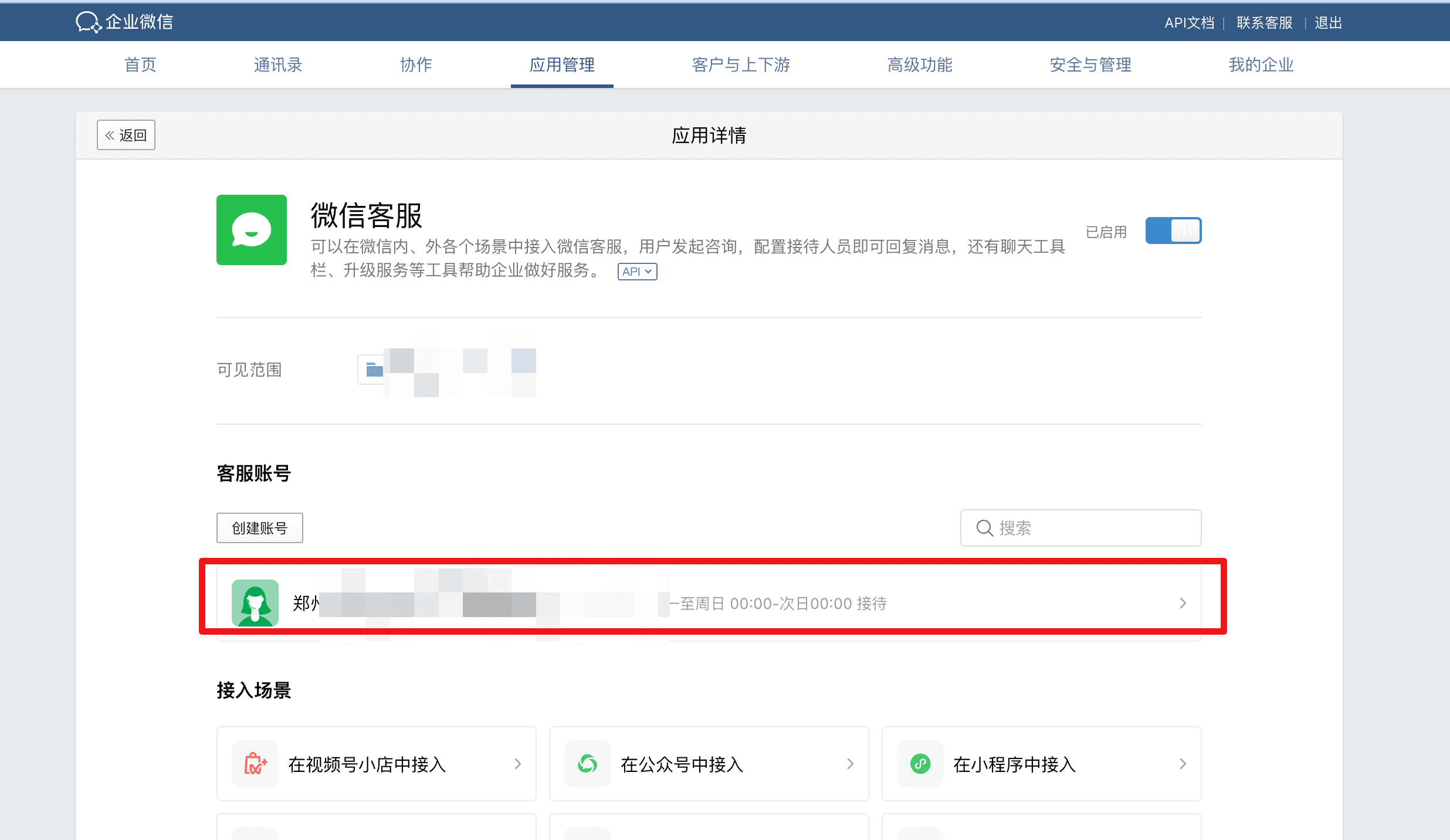This screenshot has height=840, width=1450.
Task: Click the search magnifier icon
Action: pos(984,528)
